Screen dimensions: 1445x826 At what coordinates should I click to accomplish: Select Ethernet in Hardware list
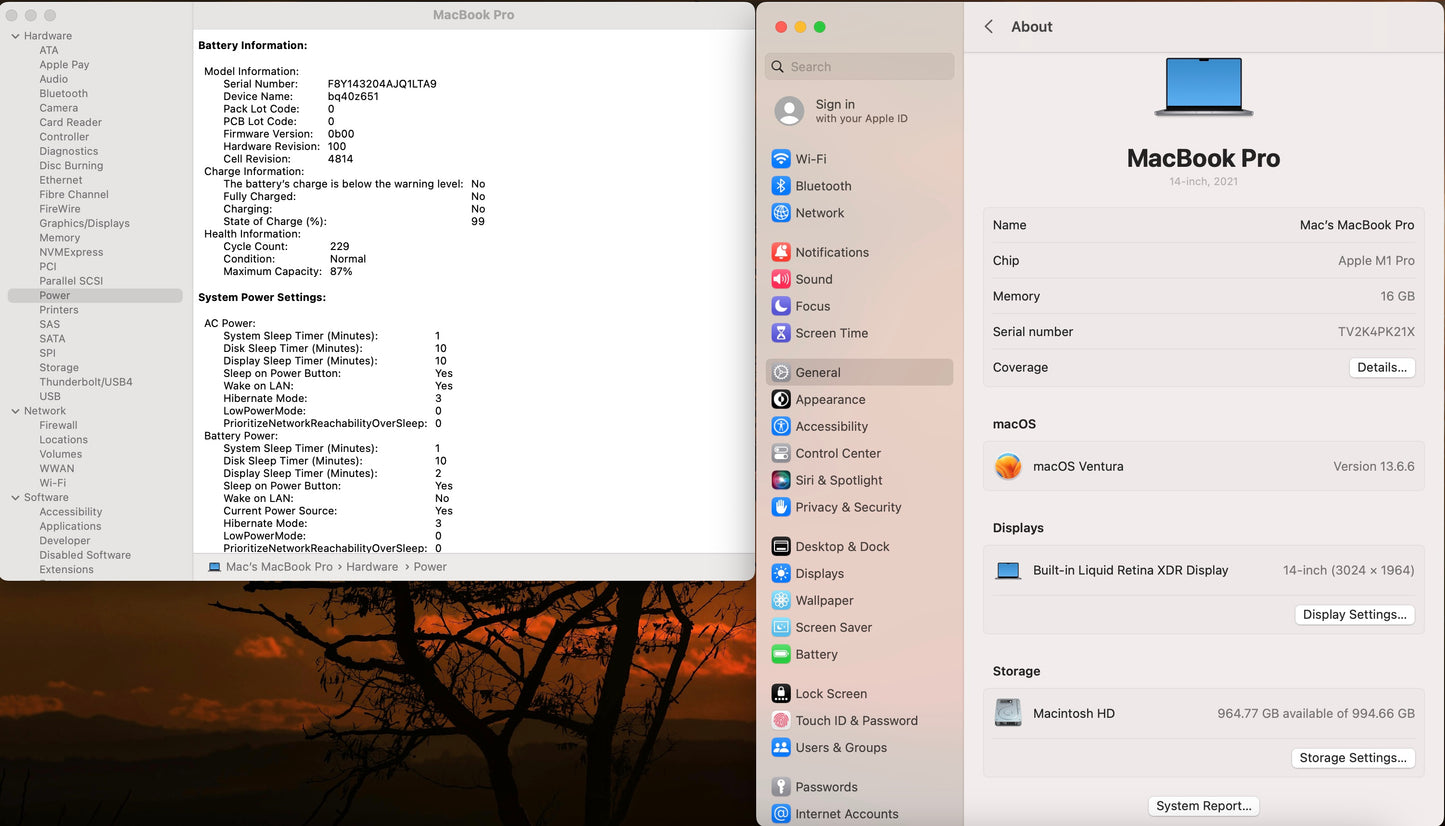click(x=61, y=180)
